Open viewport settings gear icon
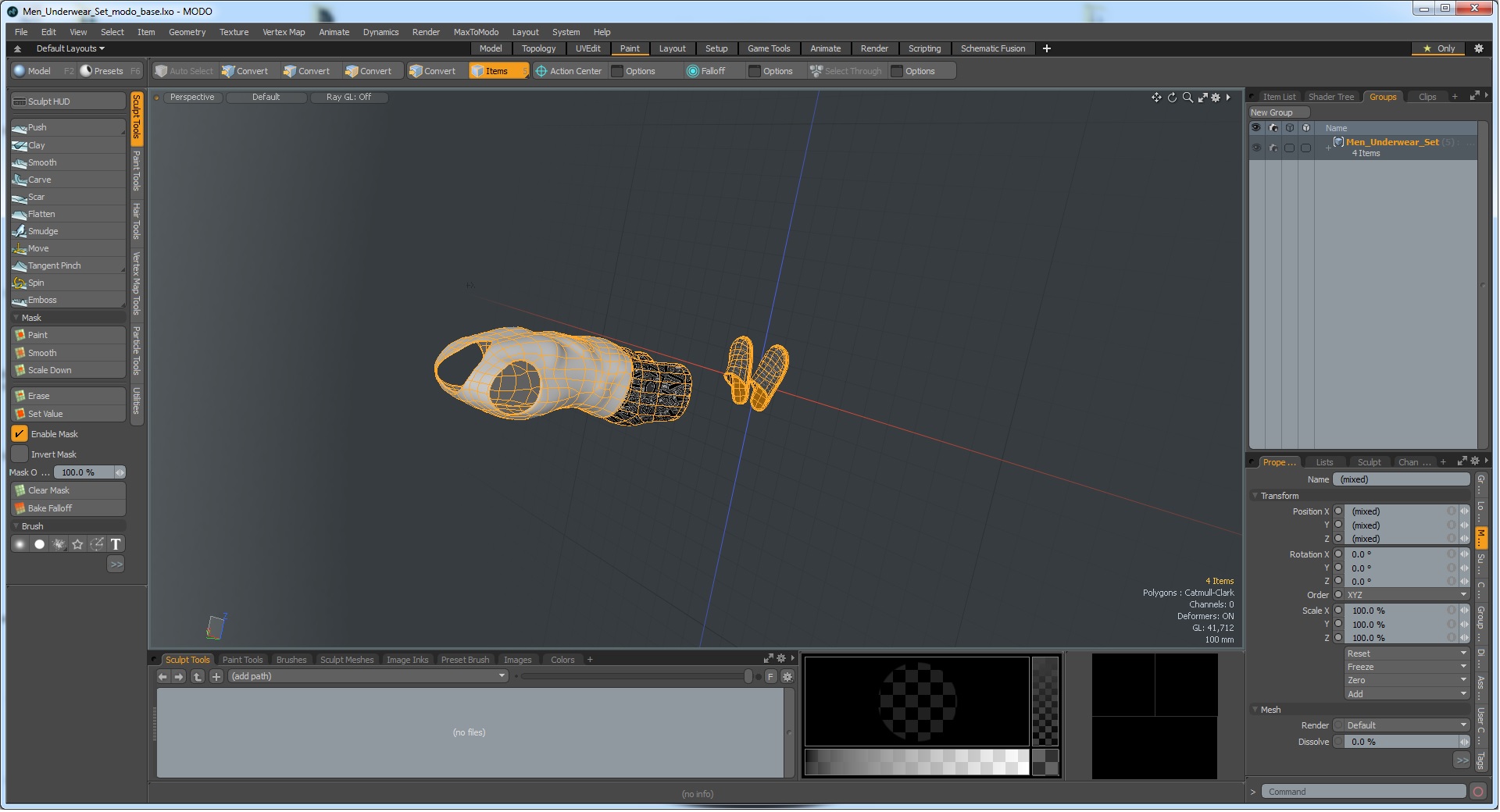This screenshot has width=1500, height=812. pos(1216,98)
